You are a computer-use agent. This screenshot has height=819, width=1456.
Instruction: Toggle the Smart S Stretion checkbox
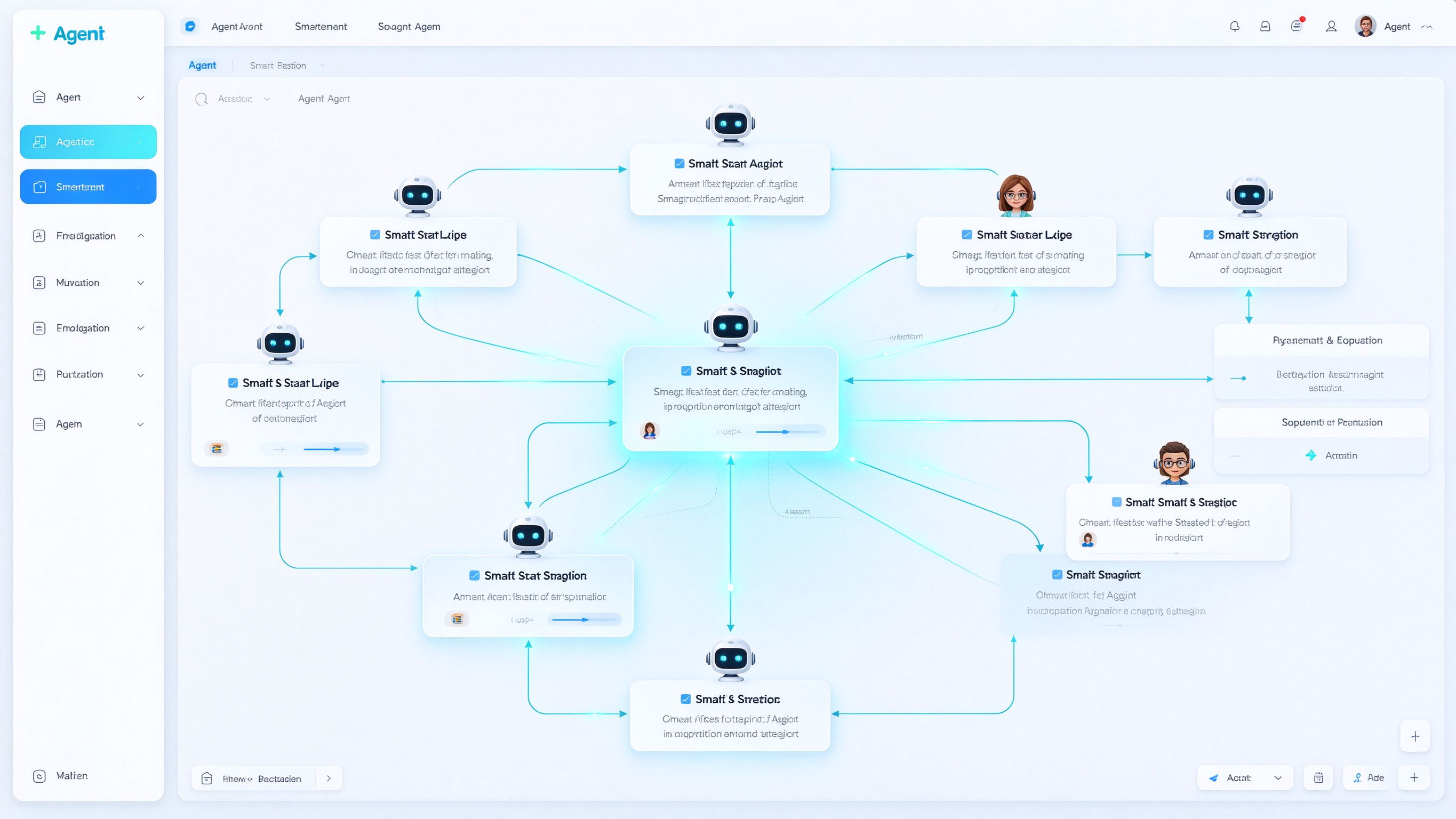click(685, 699)
